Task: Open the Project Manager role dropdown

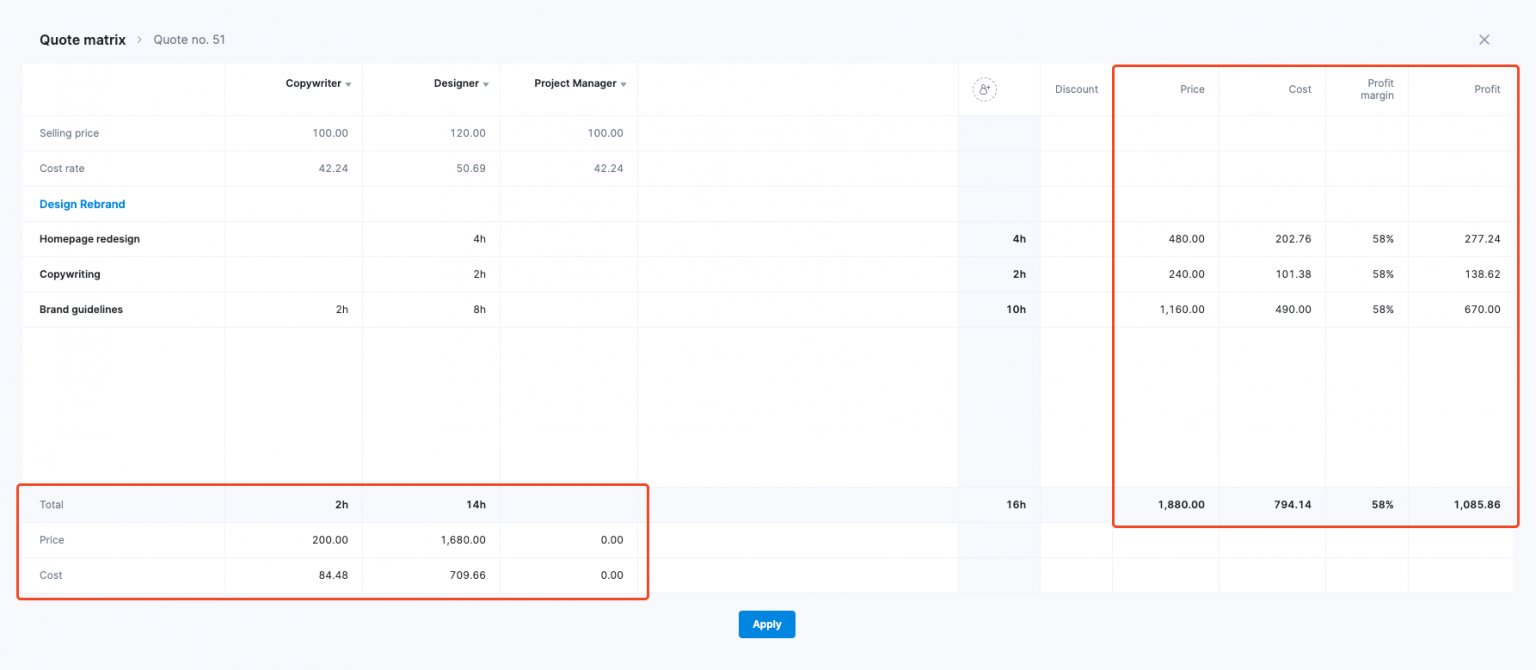Action: tap(623, 83)
